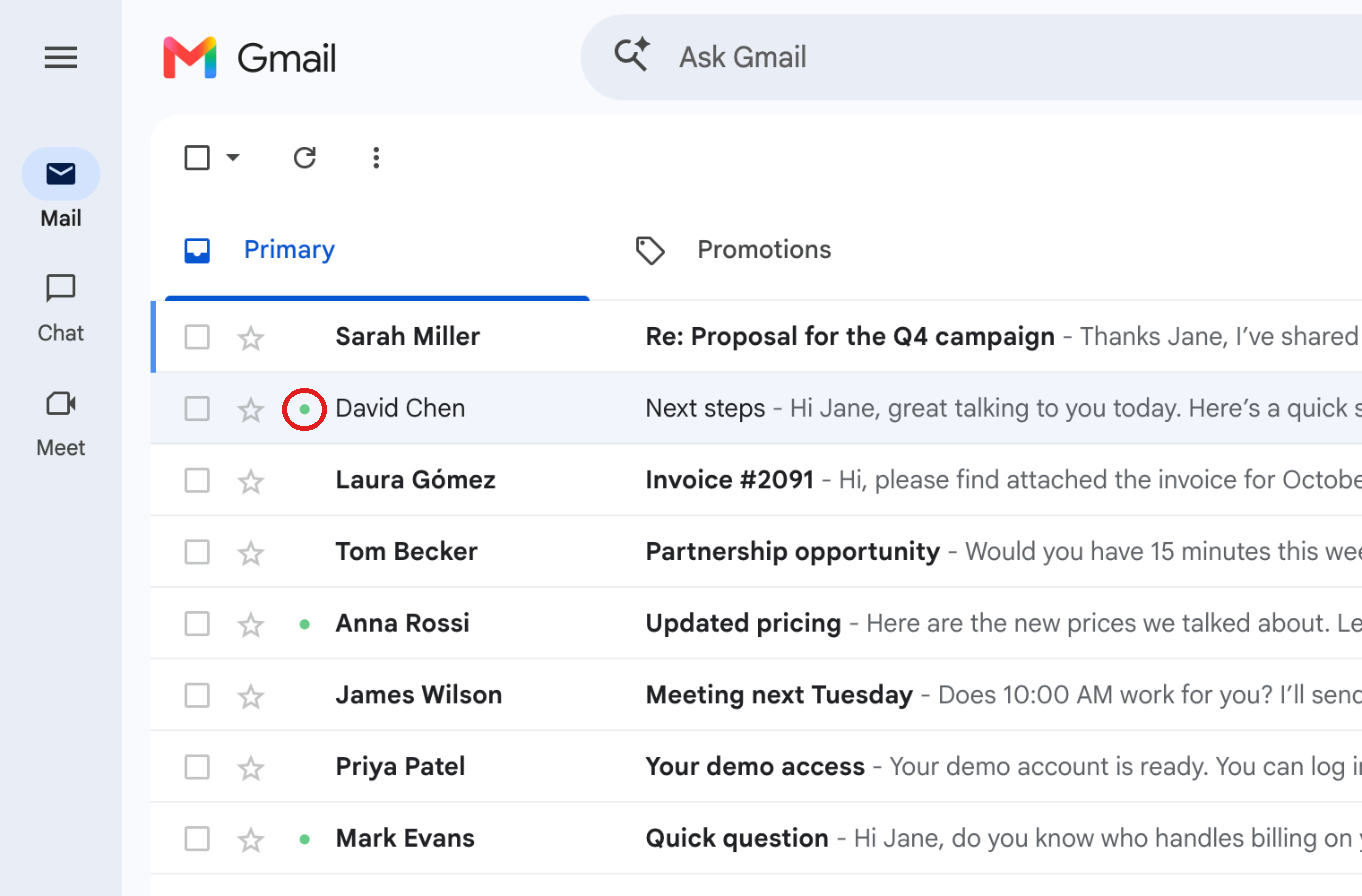Click the green dot beside Mark Evans
This screenshot has height=896, width=1362.
tap(305, 839)
